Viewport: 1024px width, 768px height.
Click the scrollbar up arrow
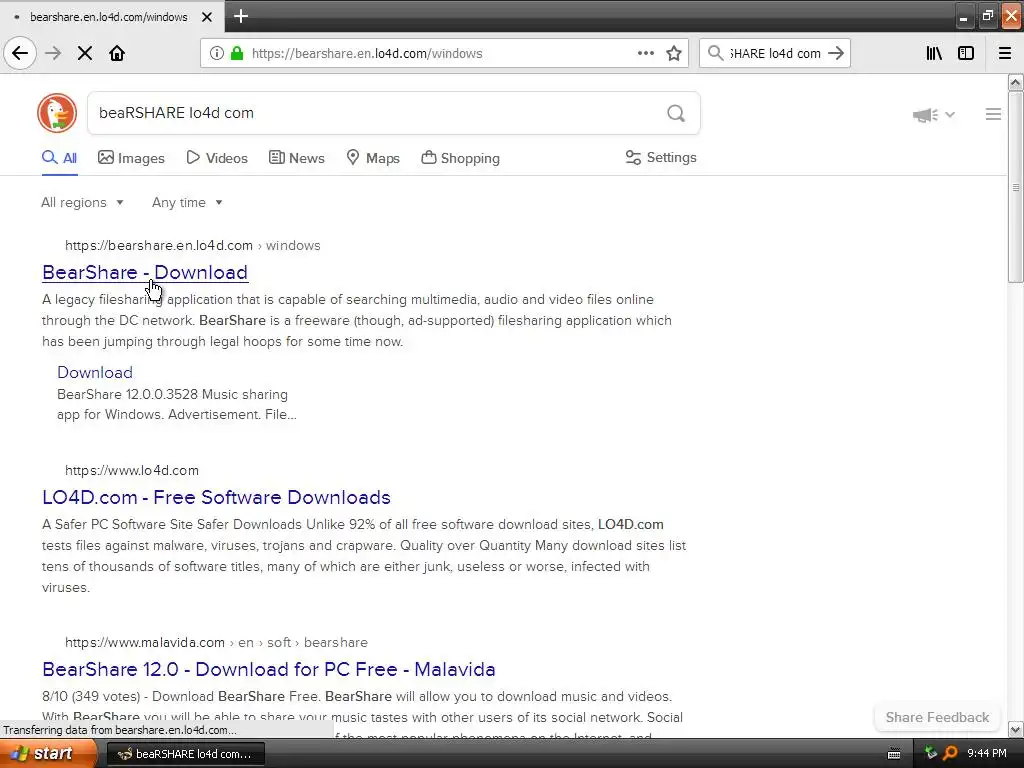tap(1015, 82)
